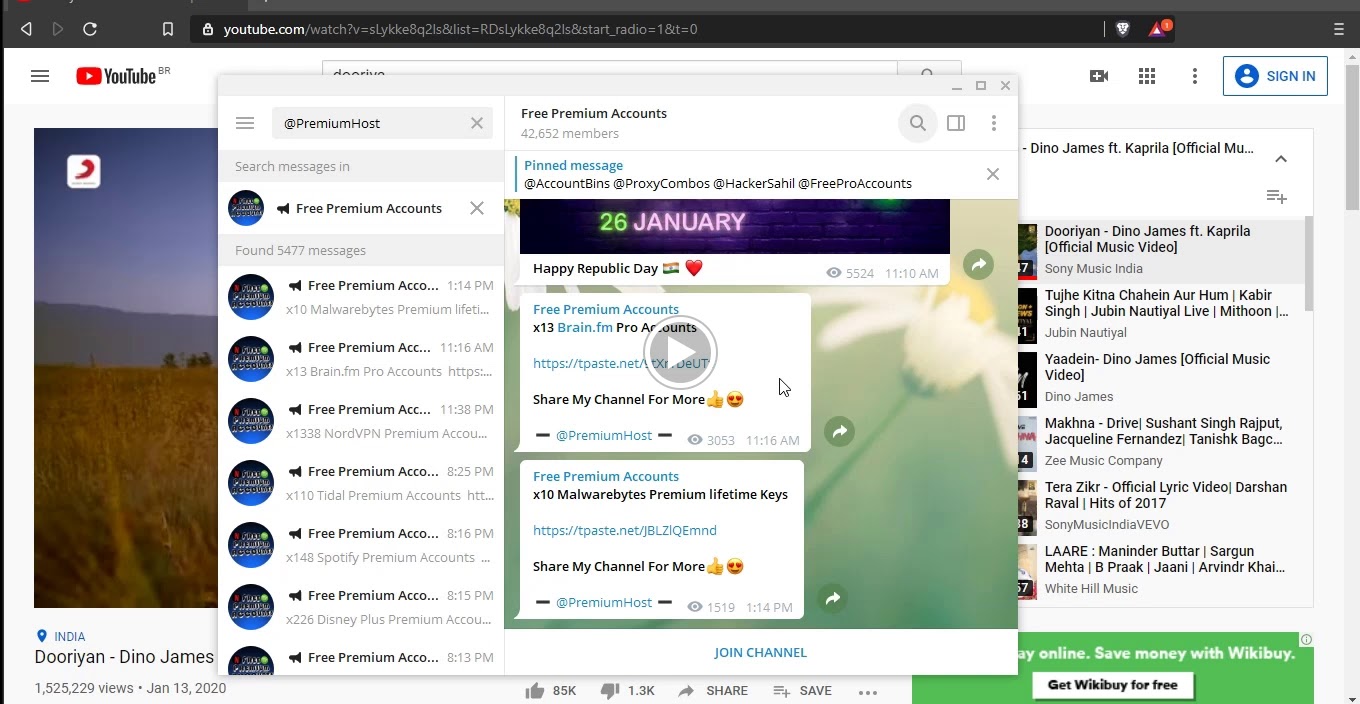Viewport: 1360px width, 704px height.
Task: Click the Free Premium Accounts chat title
Action: 594,113
